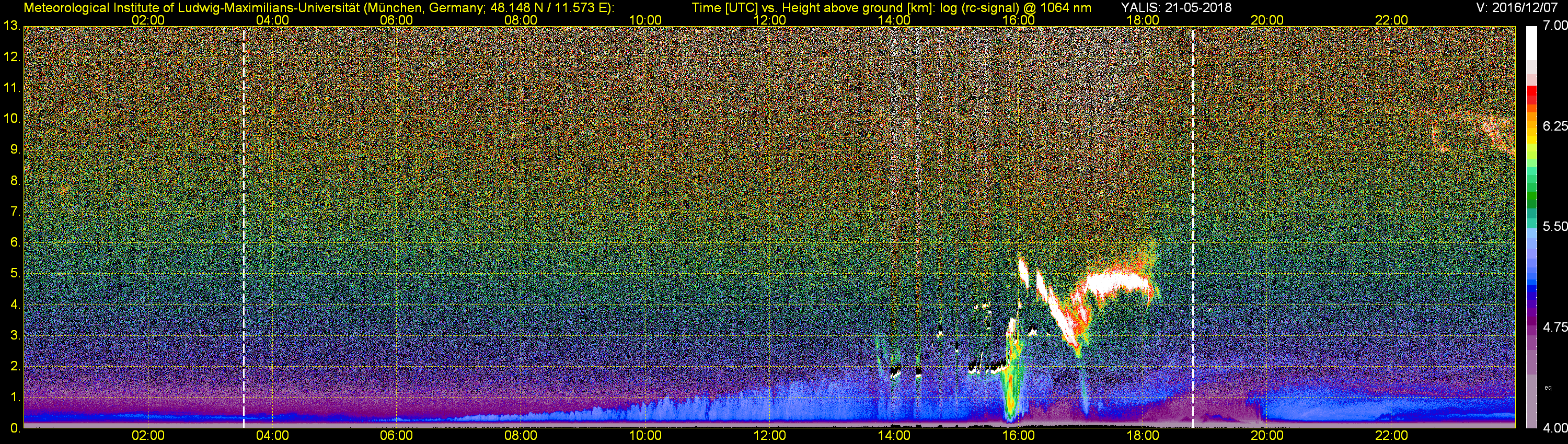Click the 08:00 label on the bottom time axis
The width and height of the screenshot is (1568, 444).
521,436
